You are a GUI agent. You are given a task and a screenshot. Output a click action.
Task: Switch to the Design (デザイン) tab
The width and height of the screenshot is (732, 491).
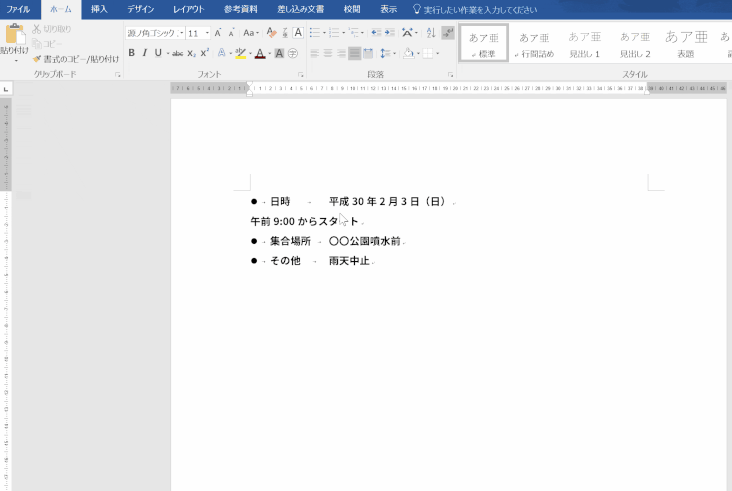pos(141,9)
